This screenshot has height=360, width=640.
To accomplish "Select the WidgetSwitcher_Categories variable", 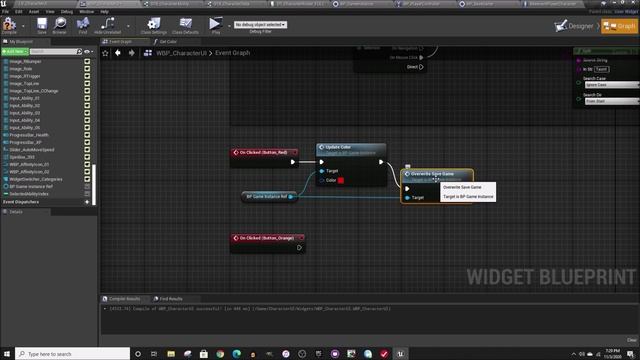I will click(36, 179).
